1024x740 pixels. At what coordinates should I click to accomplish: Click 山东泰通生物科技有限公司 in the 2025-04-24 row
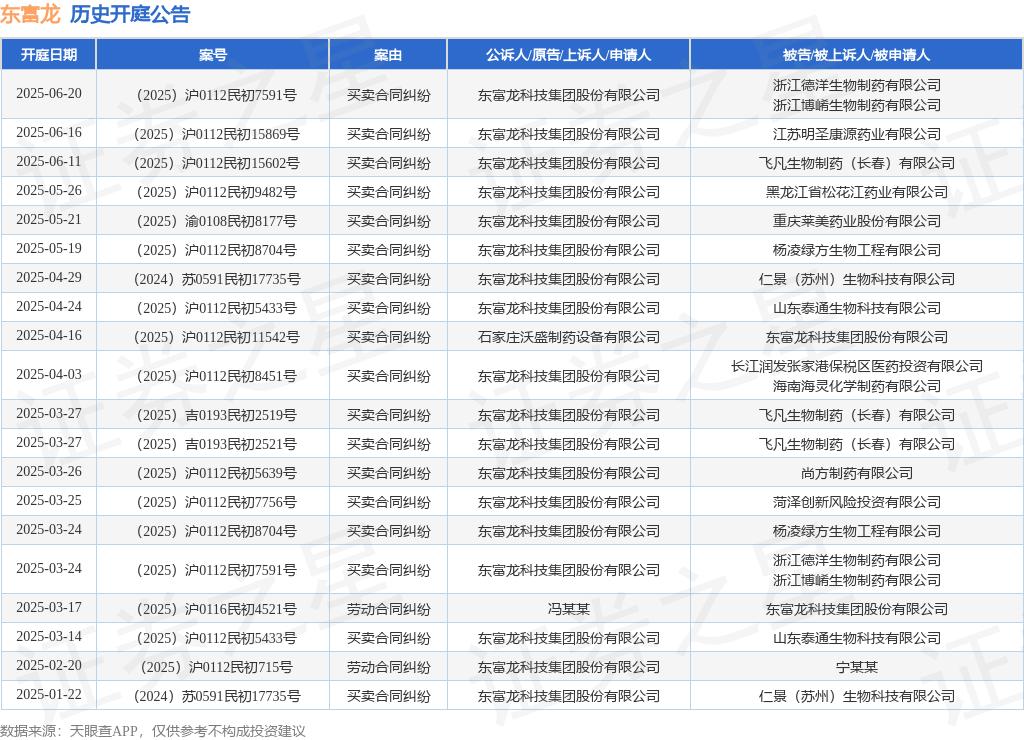pos(856,308)
